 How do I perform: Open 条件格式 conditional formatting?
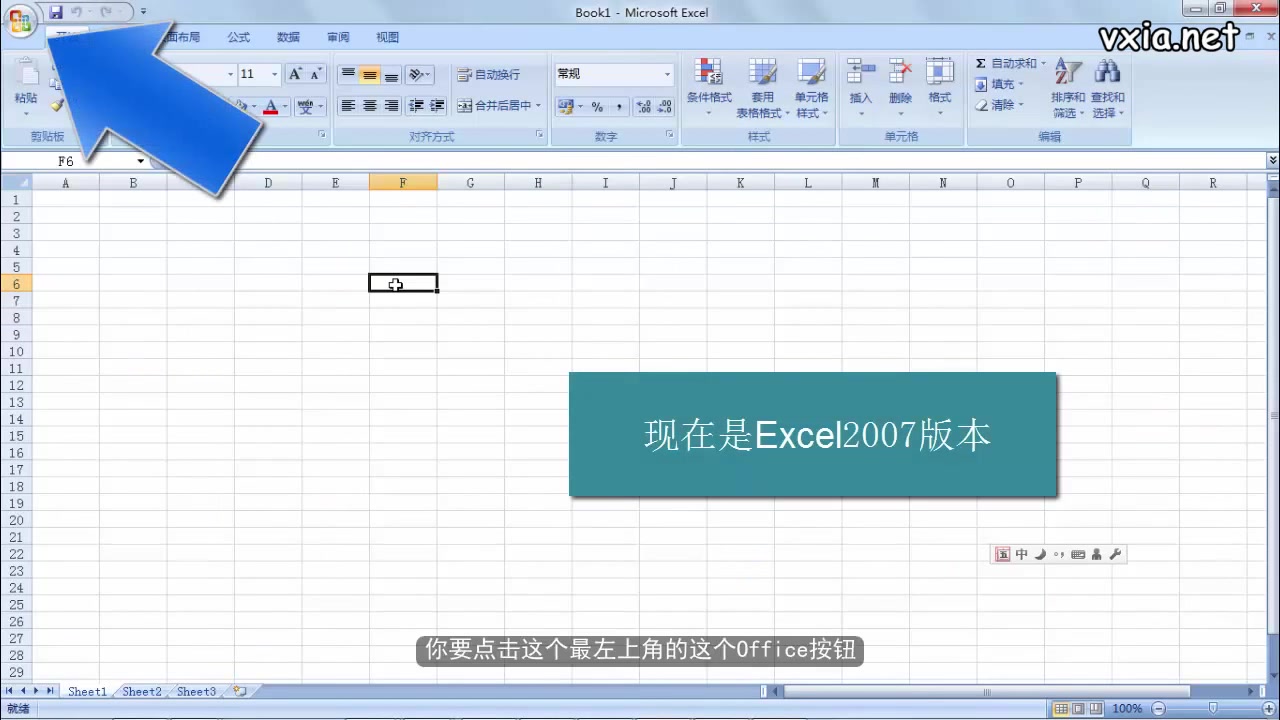709,87
